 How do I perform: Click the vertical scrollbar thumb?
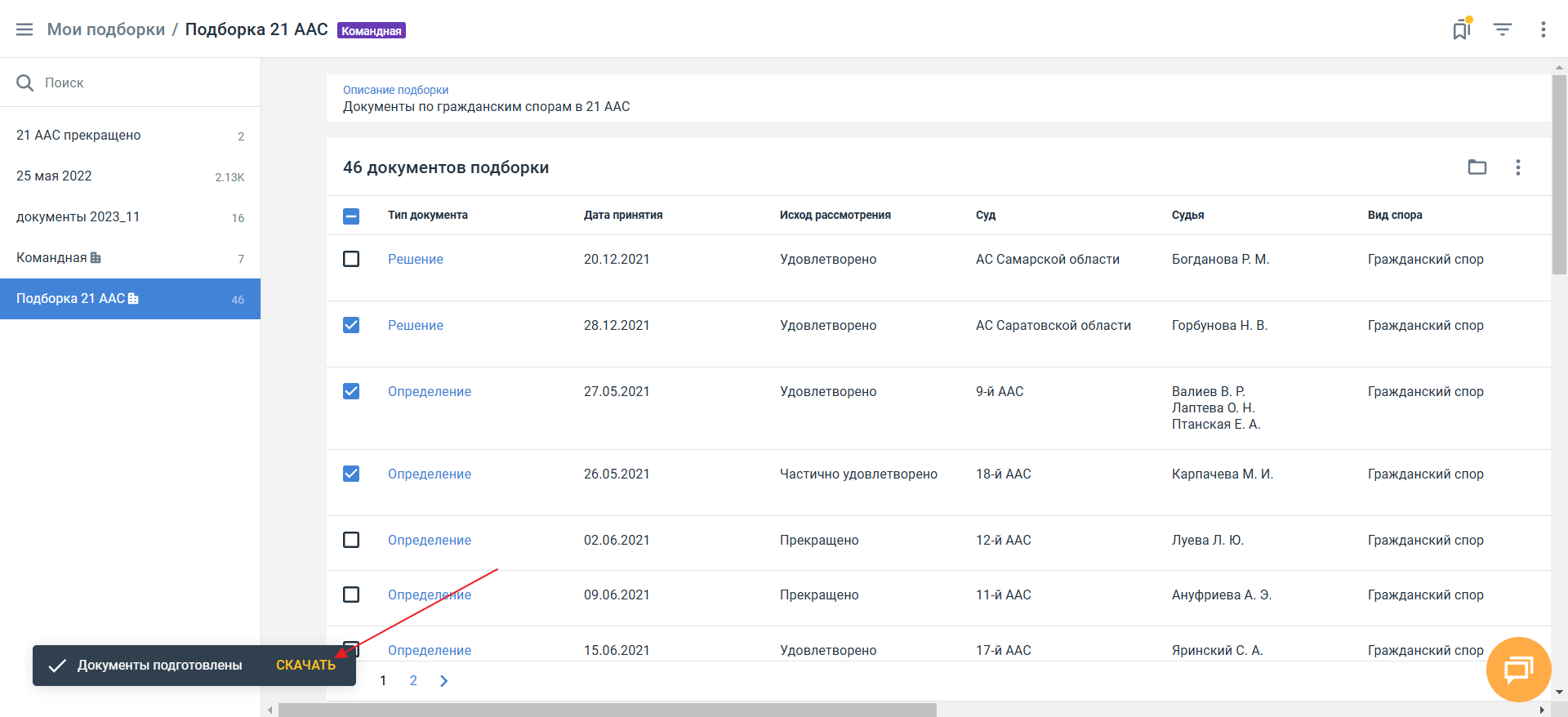(1559, 175)
